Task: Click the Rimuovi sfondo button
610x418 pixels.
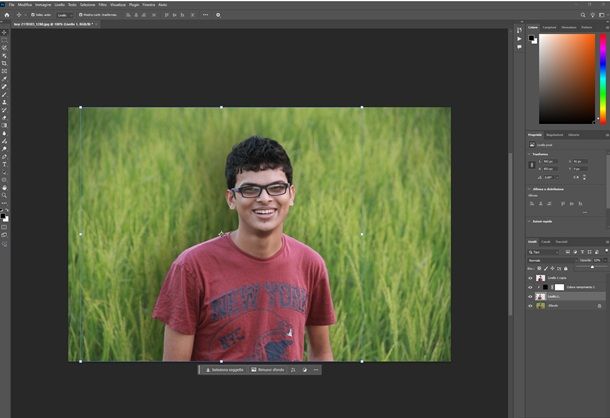Action: point(268,370)
